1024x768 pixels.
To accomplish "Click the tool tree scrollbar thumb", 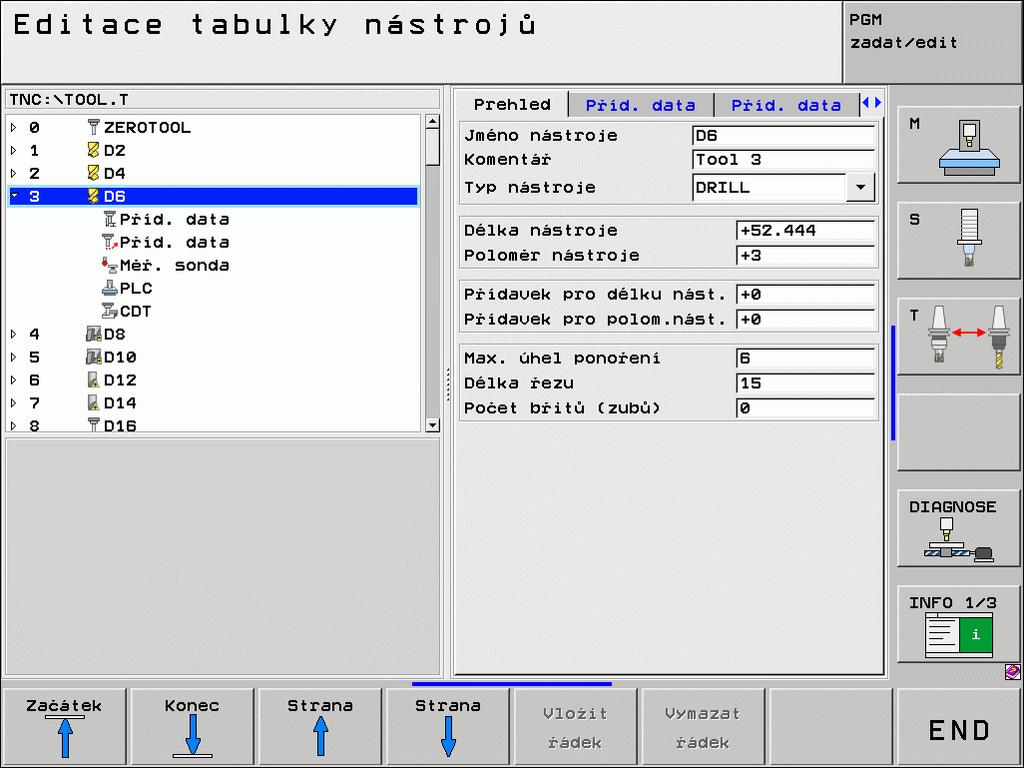I will coord(432,147).
